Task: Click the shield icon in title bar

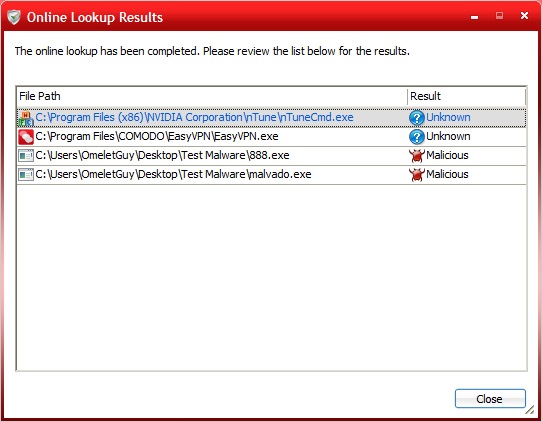Action: tap(14, 17)
